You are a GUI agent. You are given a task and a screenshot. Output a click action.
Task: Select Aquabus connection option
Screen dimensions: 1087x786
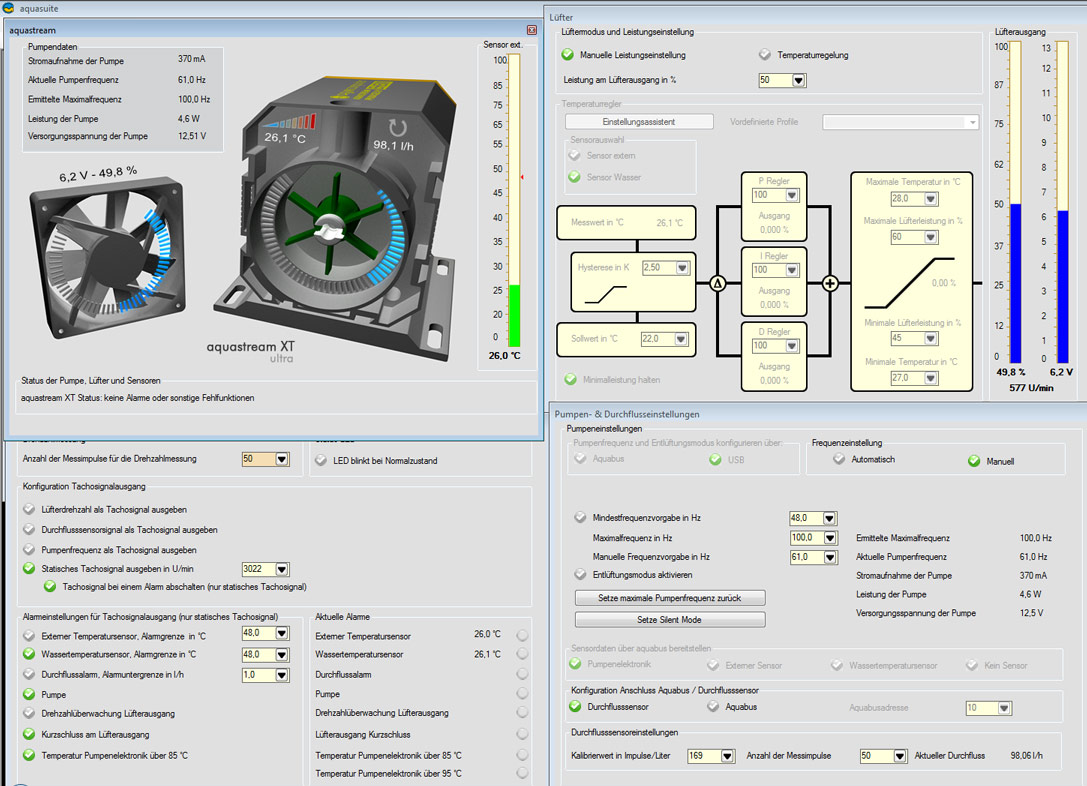pos(713,706)
